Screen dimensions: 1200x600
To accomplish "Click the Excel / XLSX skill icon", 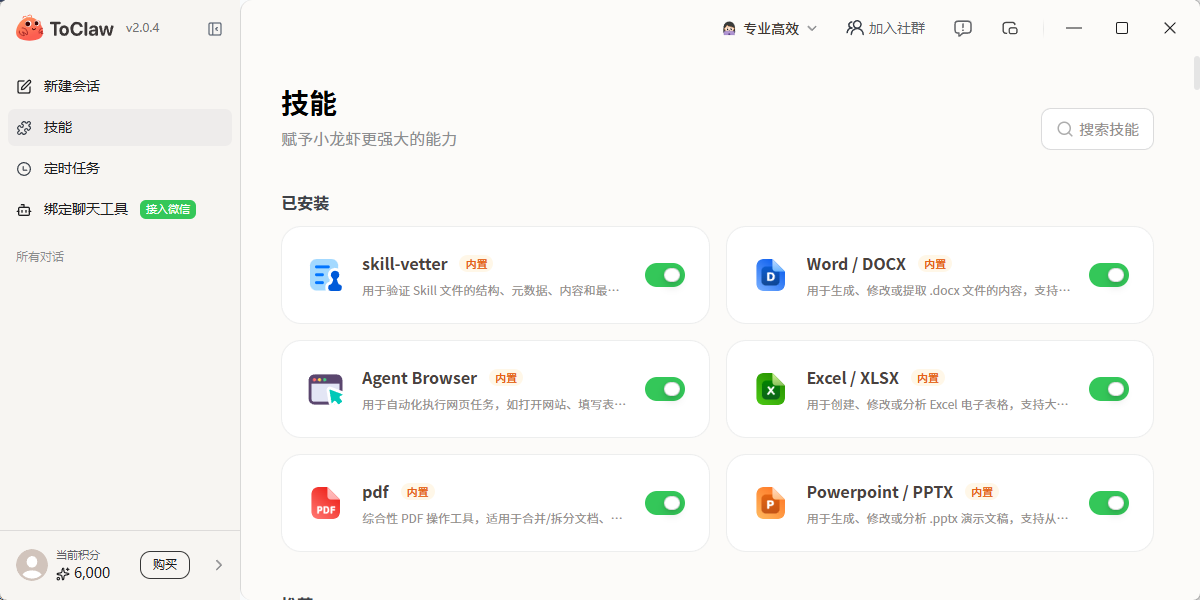I will (770, 389).
